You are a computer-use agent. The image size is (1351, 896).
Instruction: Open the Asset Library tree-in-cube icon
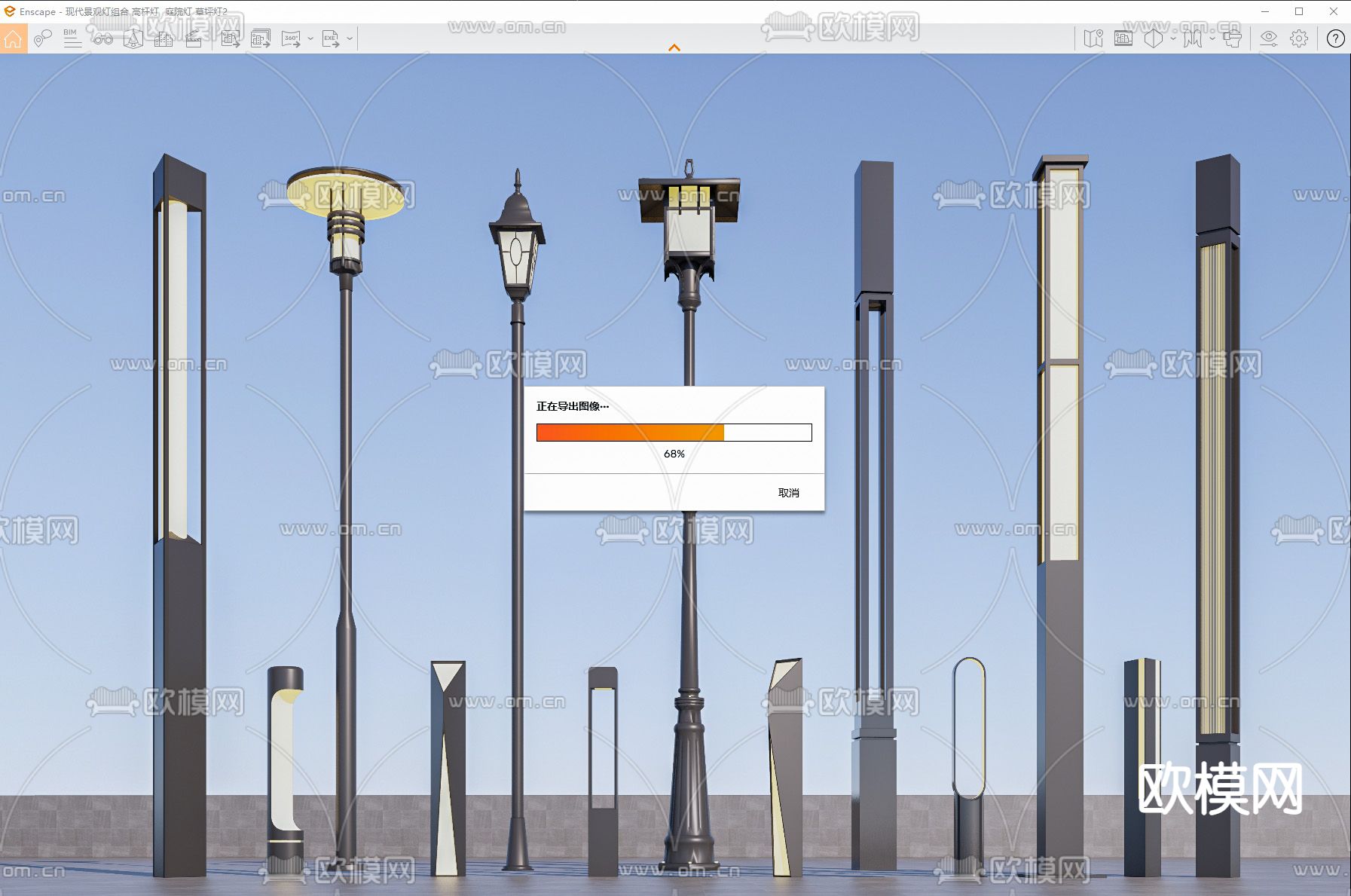click(133, 38)
